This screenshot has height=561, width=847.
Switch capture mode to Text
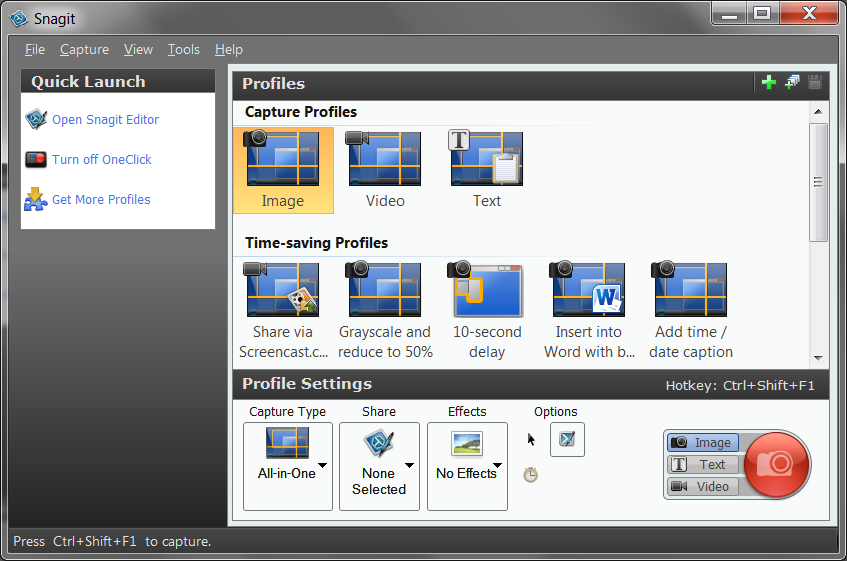click(x=702, y=464)
